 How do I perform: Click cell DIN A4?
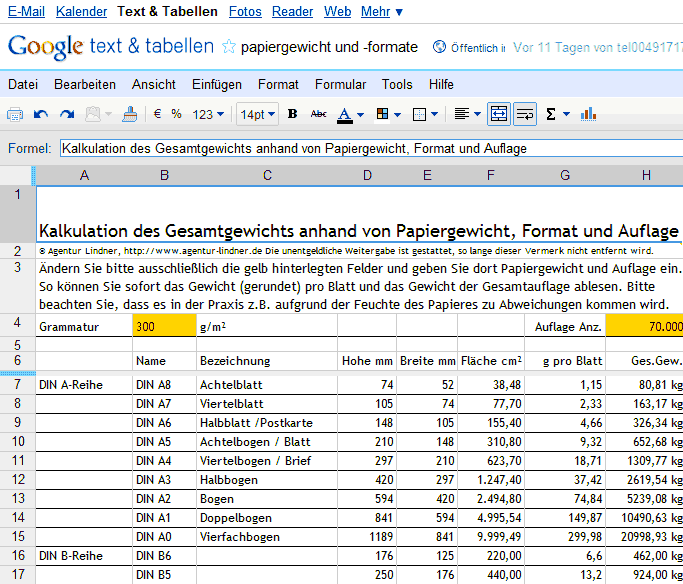click(164, 461)
